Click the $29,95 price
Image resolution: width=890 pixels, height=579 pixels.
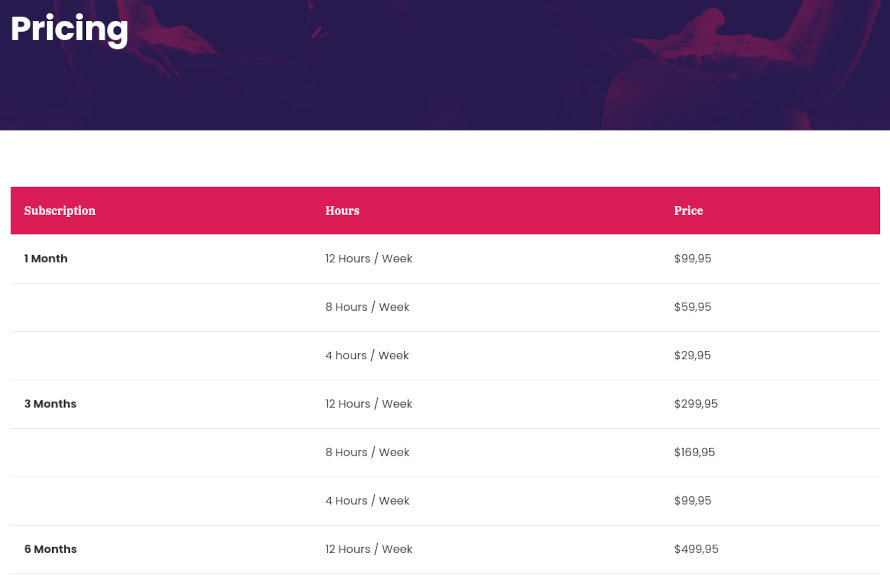click(692, 355)
